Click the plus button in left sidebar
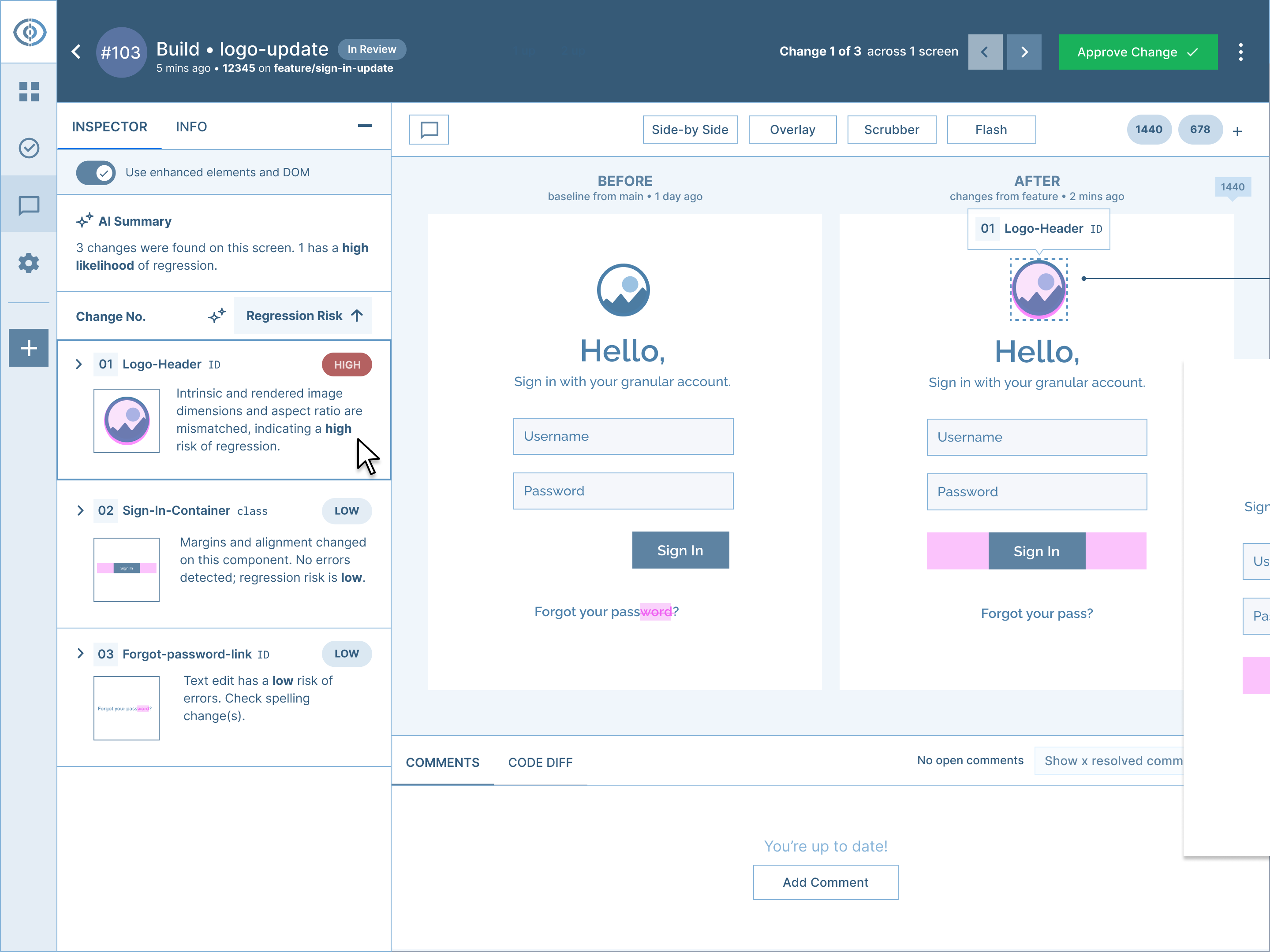Viewport: 1270px width, 952px height. coord(29,348)
